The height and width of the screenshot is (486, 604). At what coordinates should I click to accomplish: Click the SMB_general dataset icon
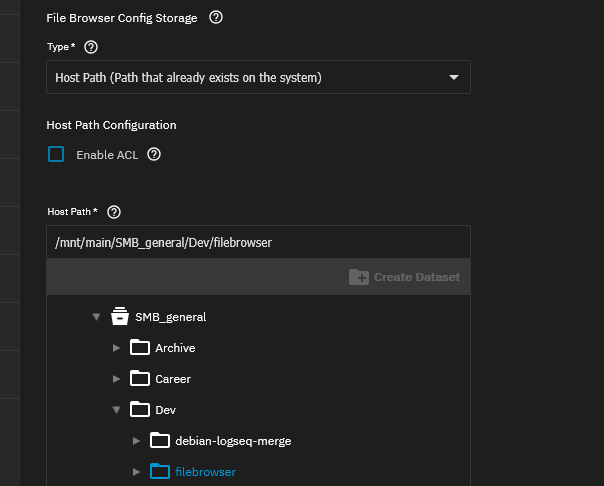[x=120, y=317]
